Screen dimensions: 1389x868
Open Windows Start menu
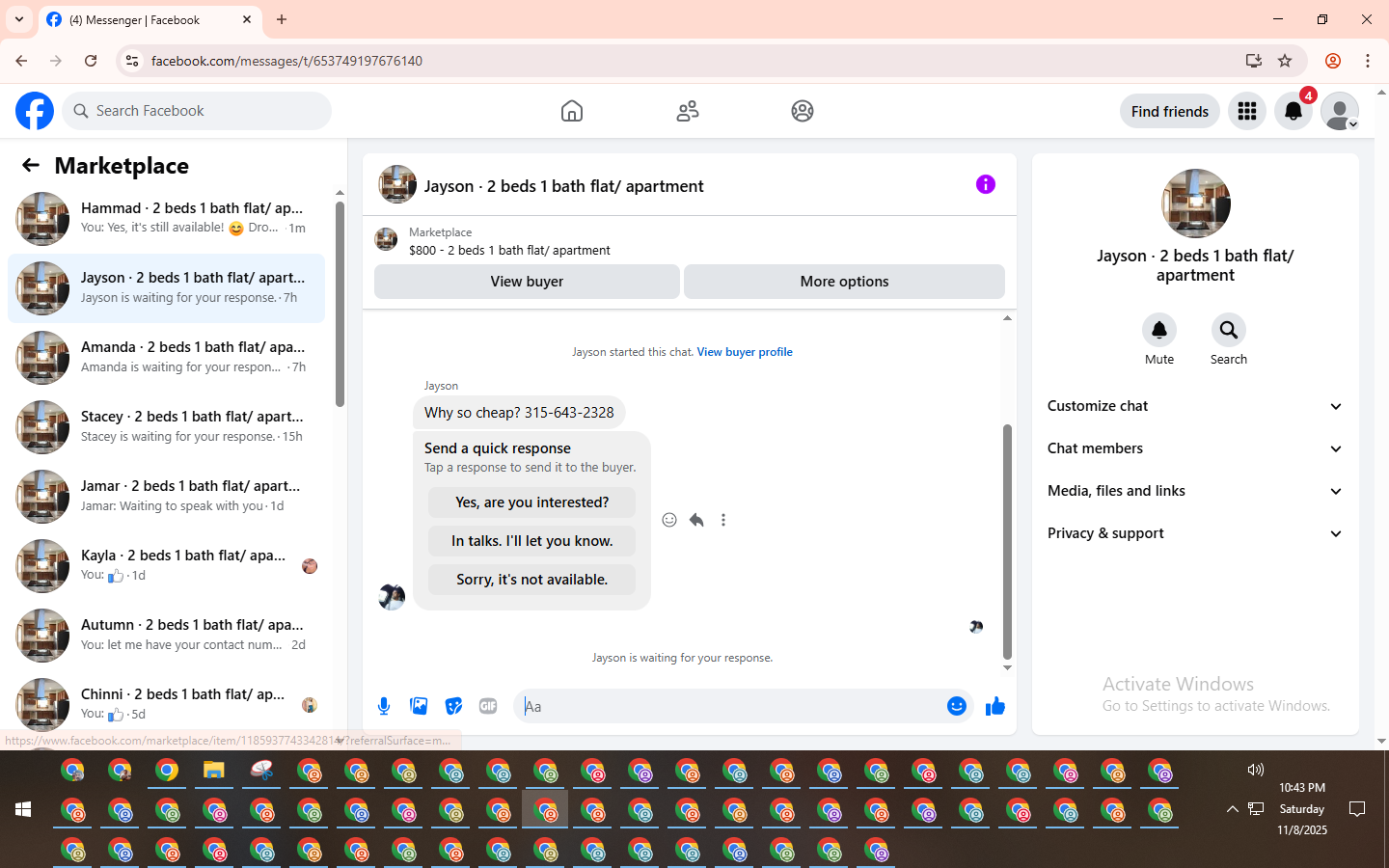coord(23,809)
